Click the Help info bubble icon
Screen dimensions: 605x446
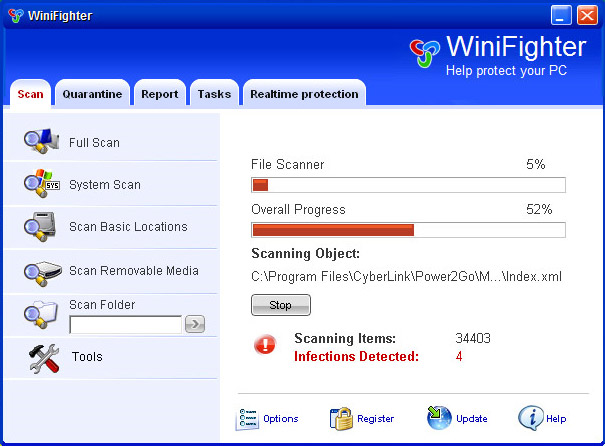pos(531,418)
